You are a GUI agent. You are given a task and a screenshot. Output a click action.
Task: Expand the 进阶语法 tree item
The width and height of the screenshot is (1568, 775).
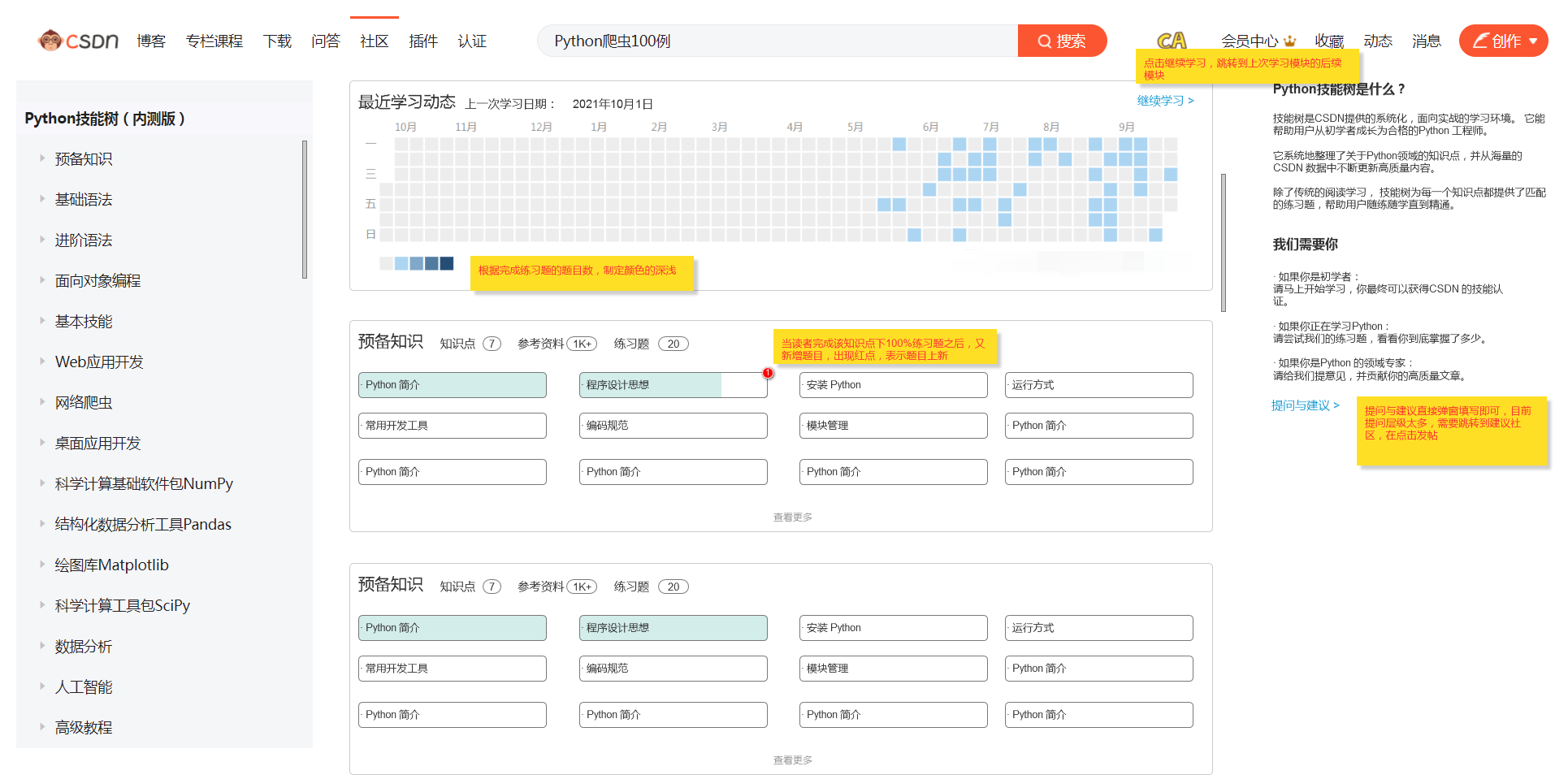(x=42, y=240)
